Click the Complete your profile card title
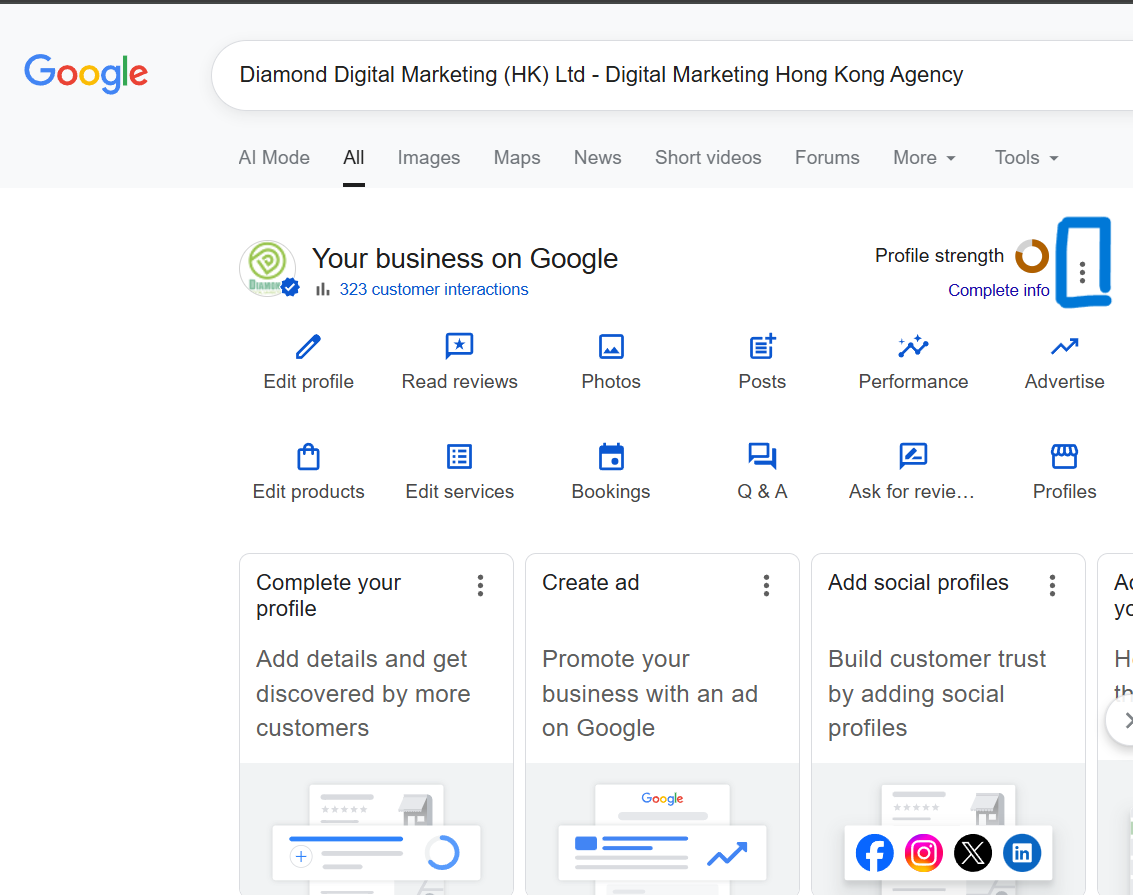The width and height of the screenshot is (1133, 895). click(x=328, y=595)
